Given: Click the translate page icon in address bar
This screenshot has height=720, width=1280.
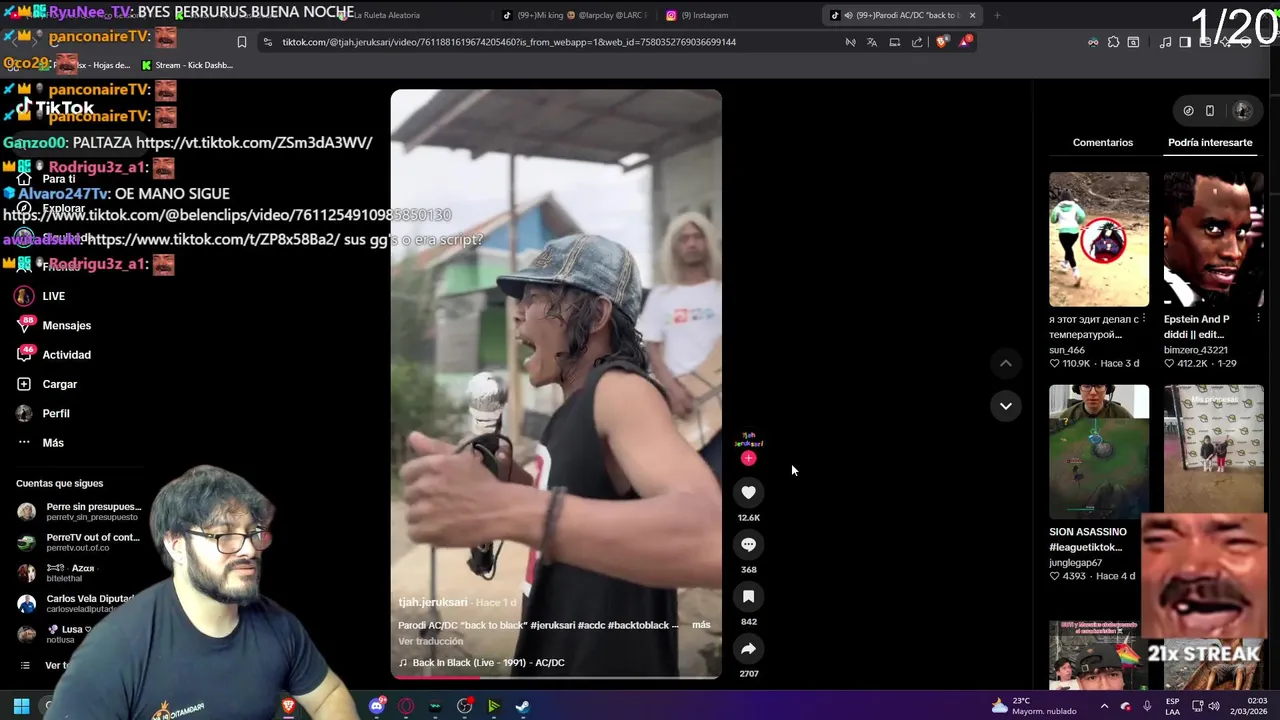Looking at the screenshot, I should (x=872, y=42).
